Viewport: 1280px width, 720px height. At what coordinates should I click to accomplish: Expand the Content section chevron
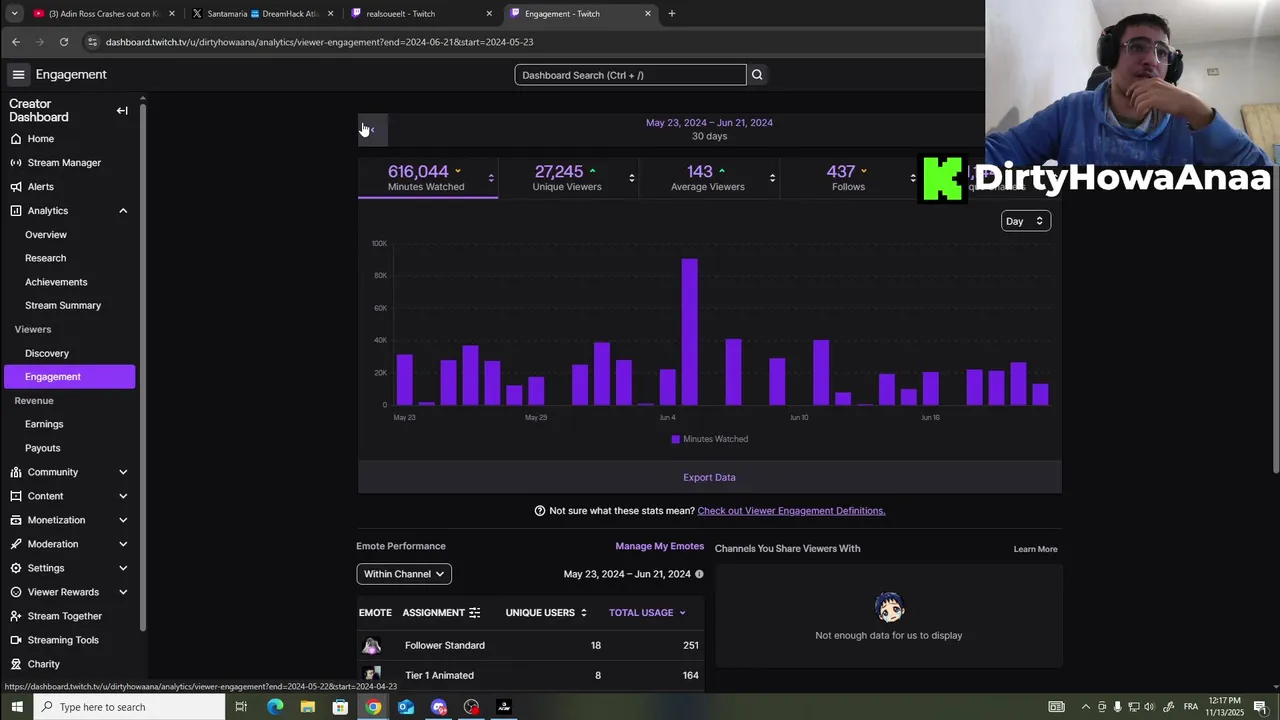coord(123,496)
